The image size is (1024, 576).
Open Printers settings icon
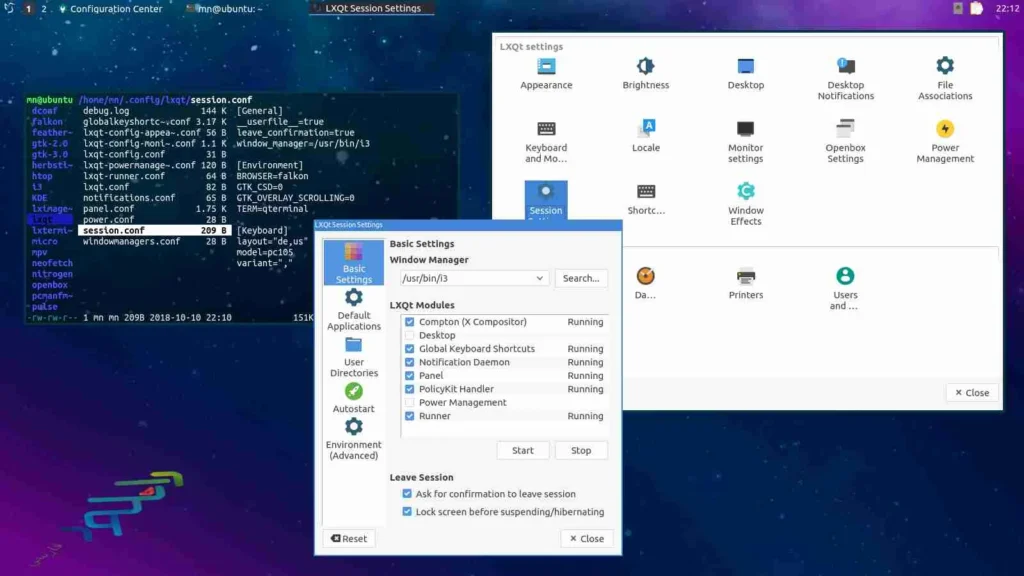click(745, 283)
